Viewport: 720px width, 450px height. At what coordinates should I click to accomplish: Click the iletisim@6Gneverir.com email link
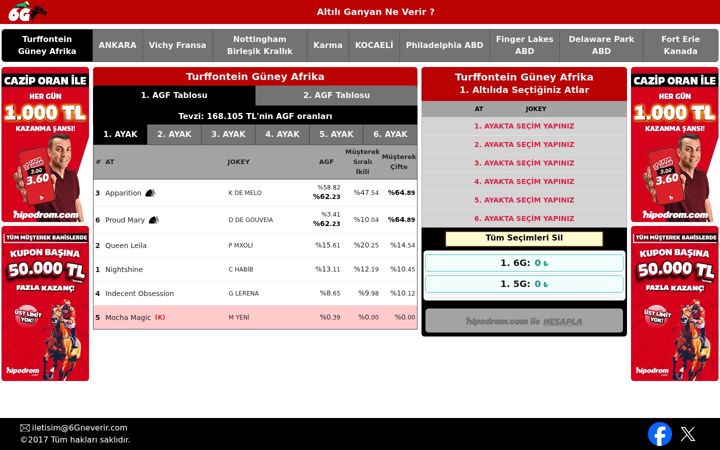coord(79,428)
